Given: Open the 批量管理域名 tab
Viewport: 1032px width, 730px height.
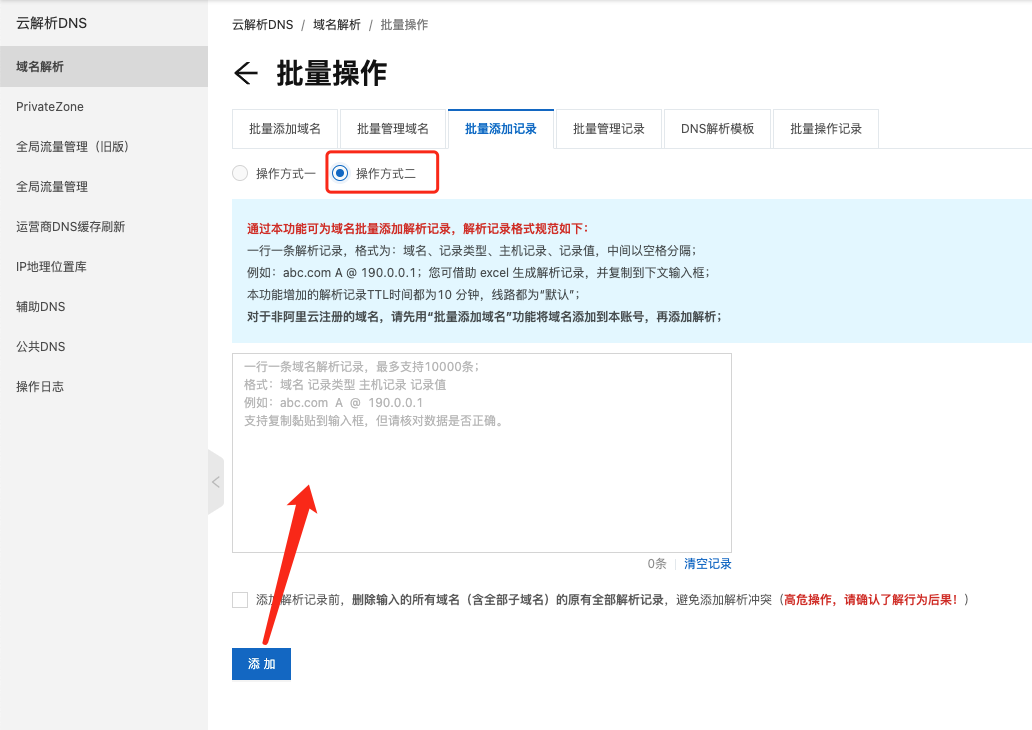Looking at the screenshot, I should pyautogui.click(x=393, y=129).
